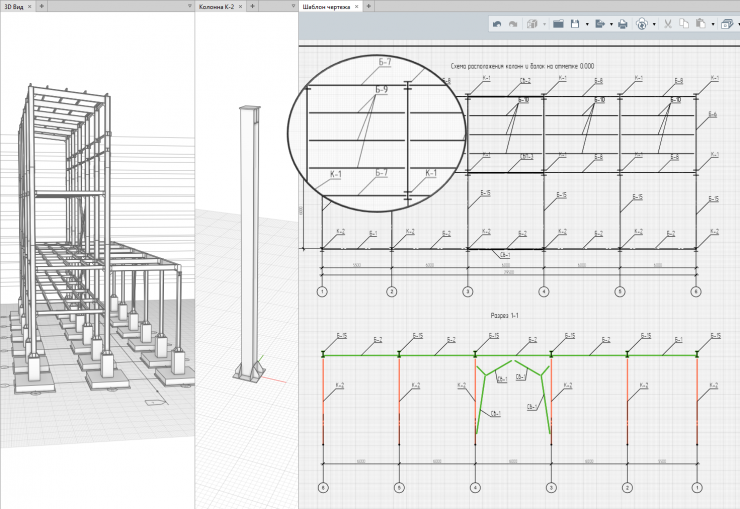740x509 pixels.
Task: Open the tab list arrow of 3D pane
Action: coord(190,6)
